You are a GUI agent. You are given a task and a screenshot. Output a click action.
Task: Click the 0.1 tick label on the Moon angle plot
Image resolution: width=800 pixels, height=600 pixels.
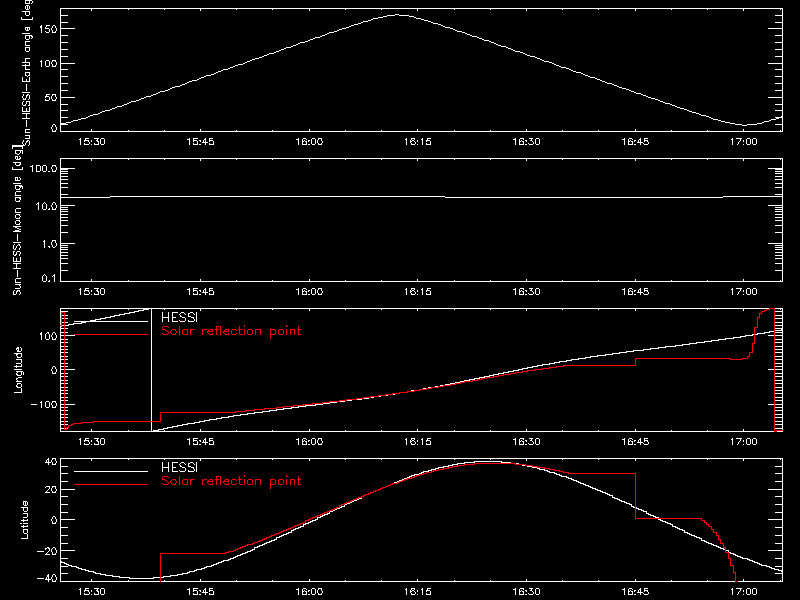coord(49,278)
